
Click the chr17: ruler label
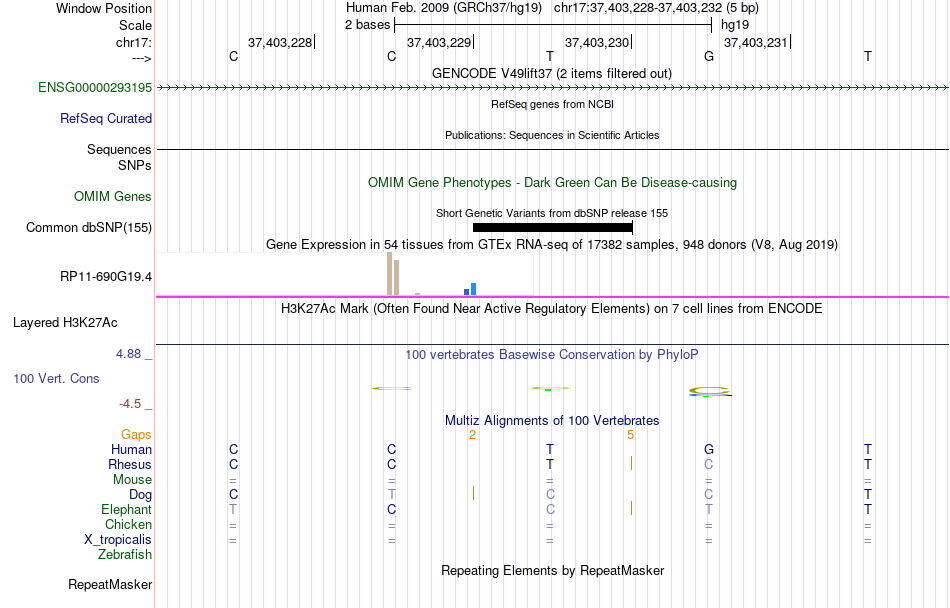click(133, 42)
